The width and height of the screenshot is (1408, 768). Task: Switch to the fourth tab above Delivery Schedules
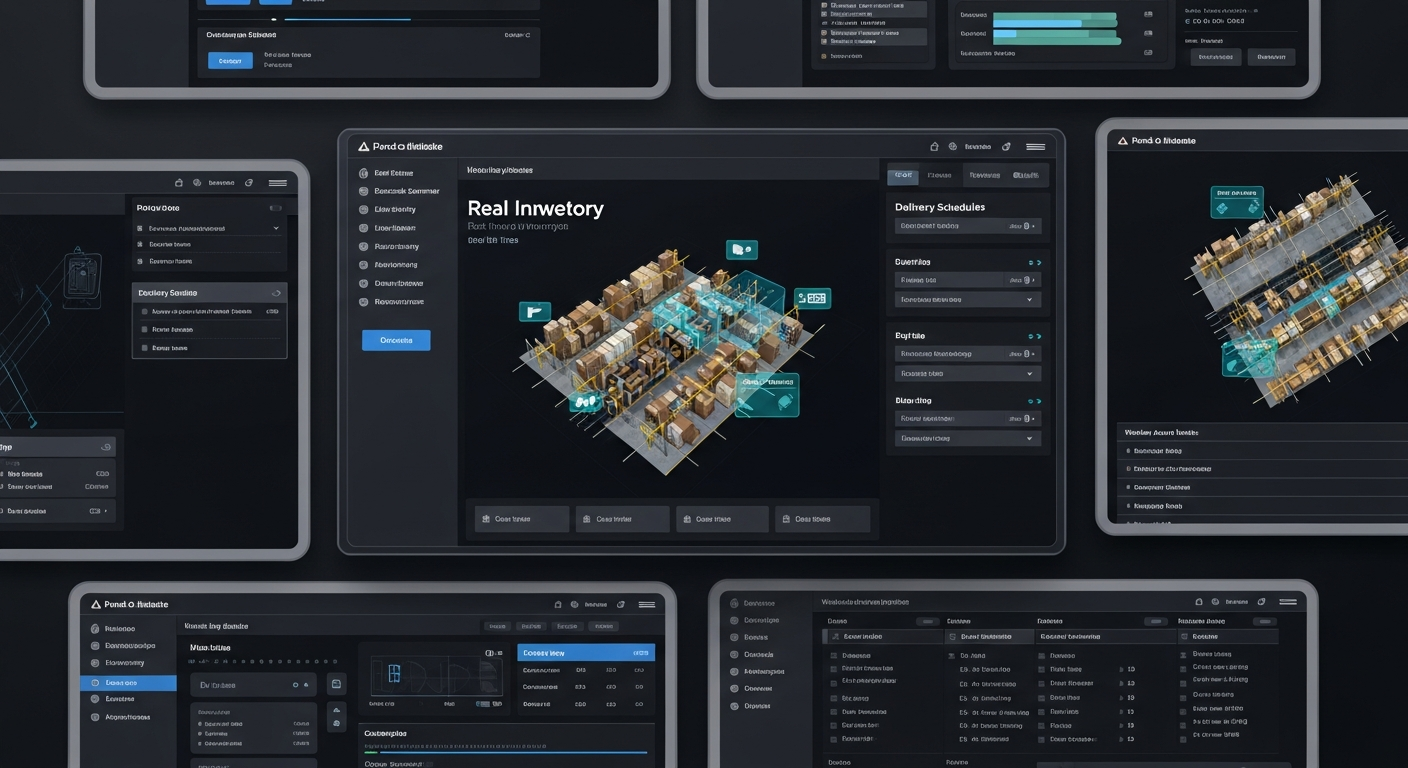[x=1026, y=175]
